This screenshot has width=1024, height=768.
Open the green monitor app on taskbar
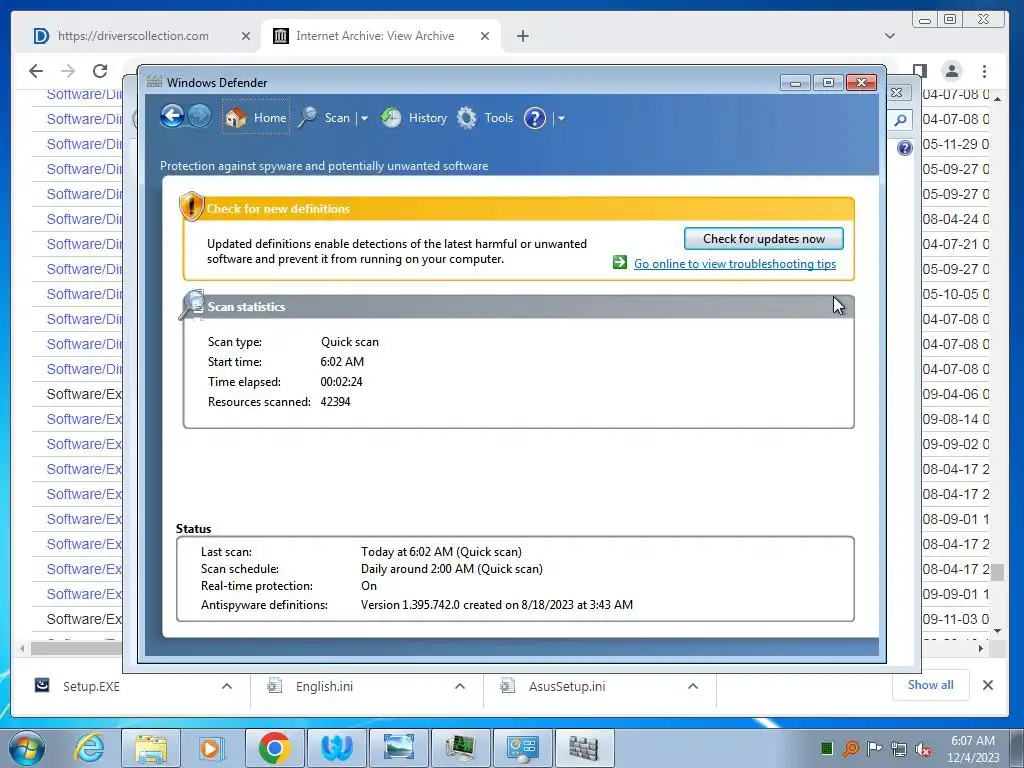click(460, 748)
